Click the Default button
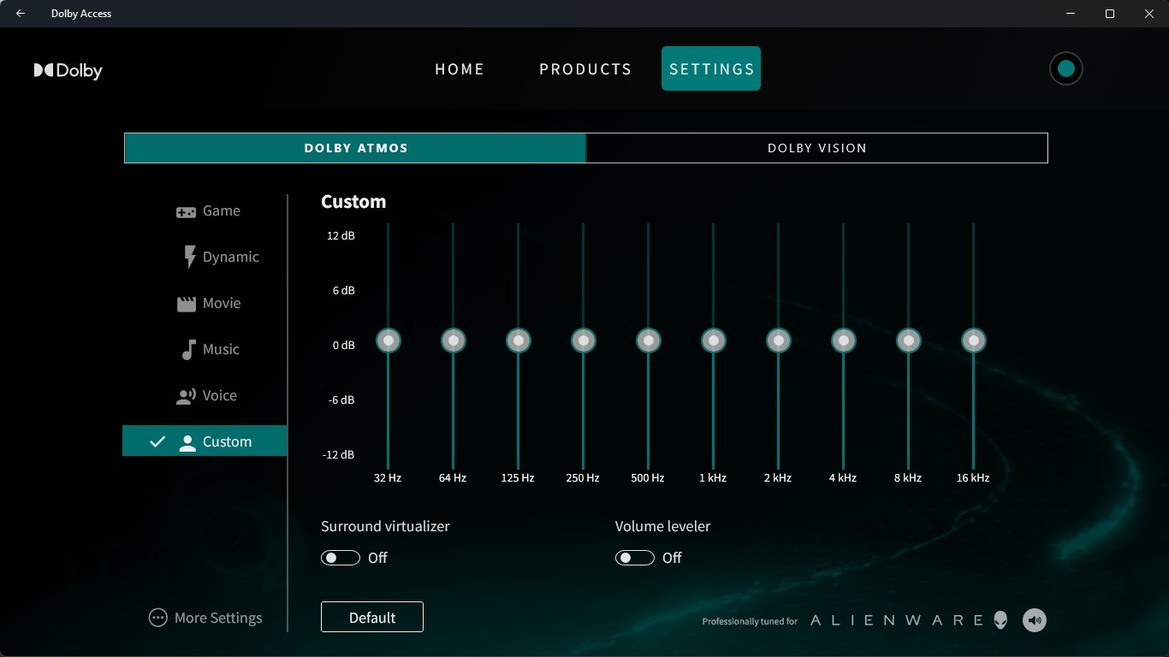 [x=372, y=617]
